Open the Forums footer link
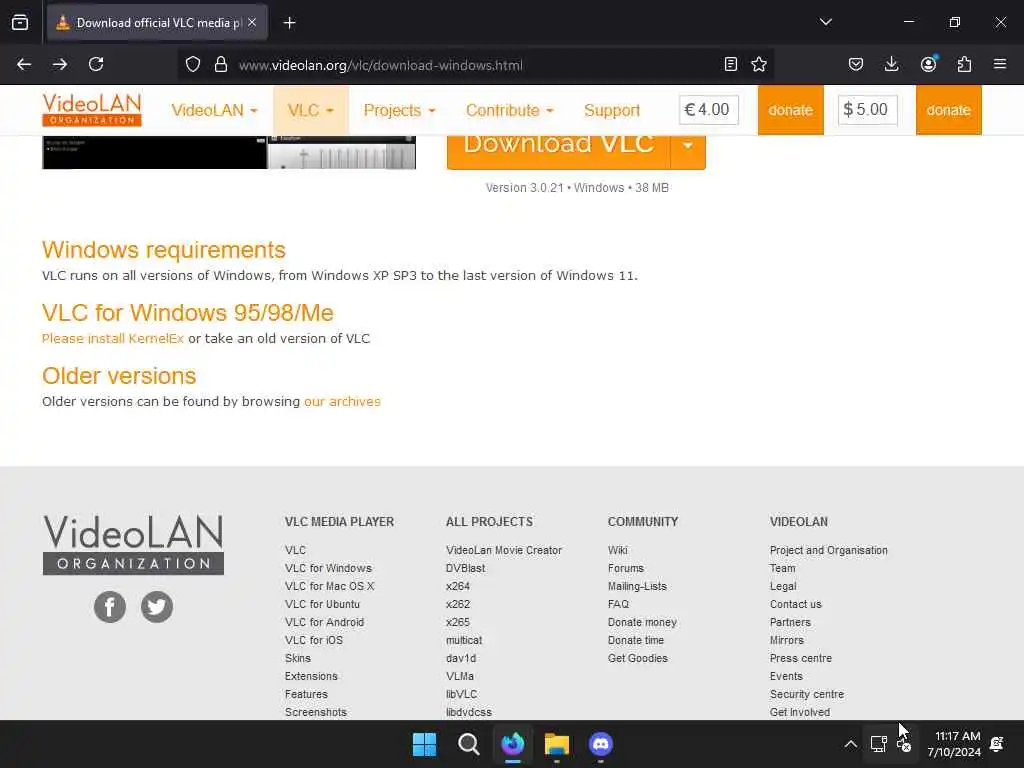The height and width of the screenshot is (768, 1024). click(626, 568)
